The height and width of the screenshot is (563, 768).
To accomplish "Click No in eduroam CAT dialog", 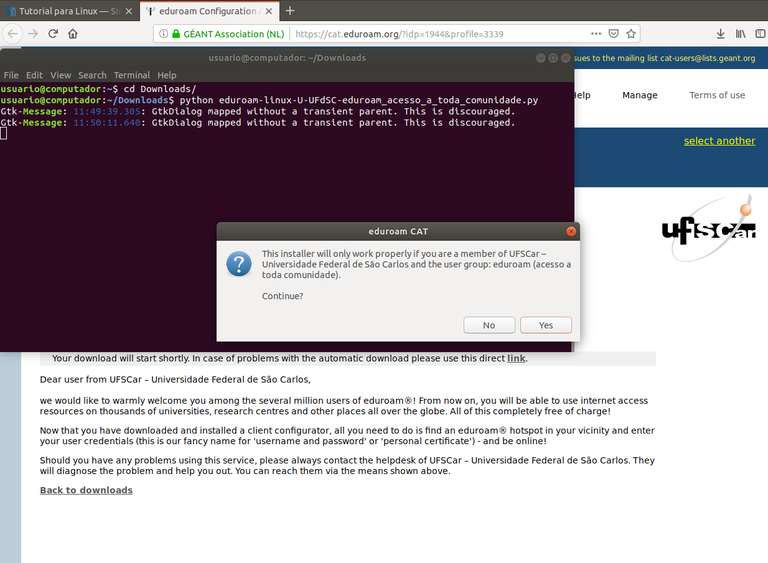I will pyautogui.click(x=489, y=325).
